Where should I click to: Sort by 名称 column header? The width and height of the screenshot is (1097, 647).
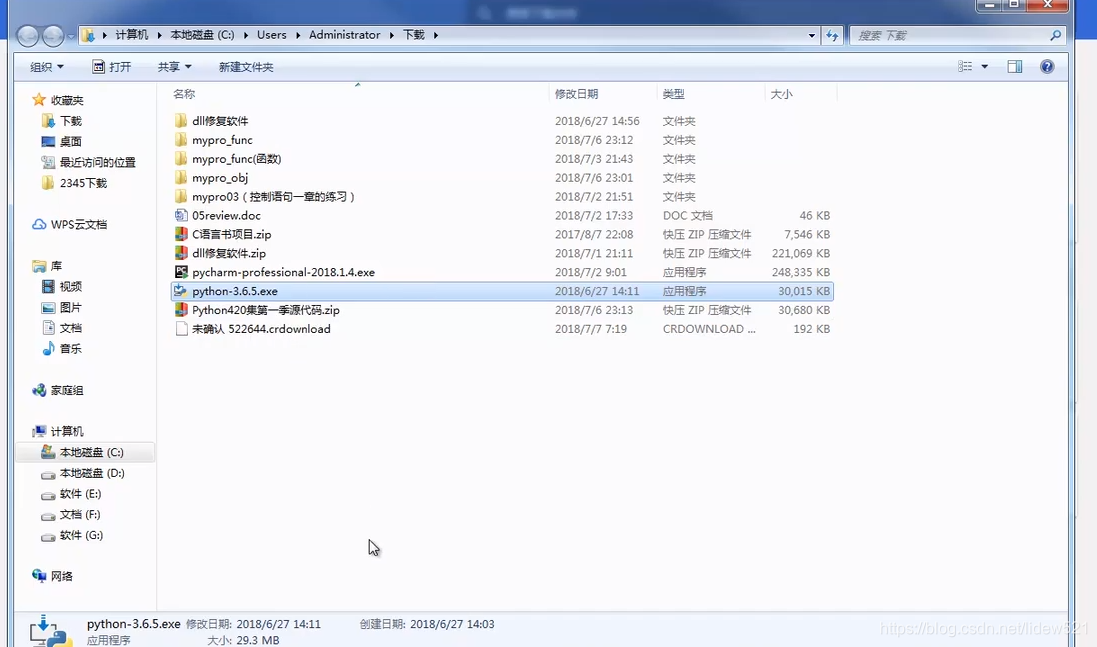pyautogui.click(x=184, y=94)
